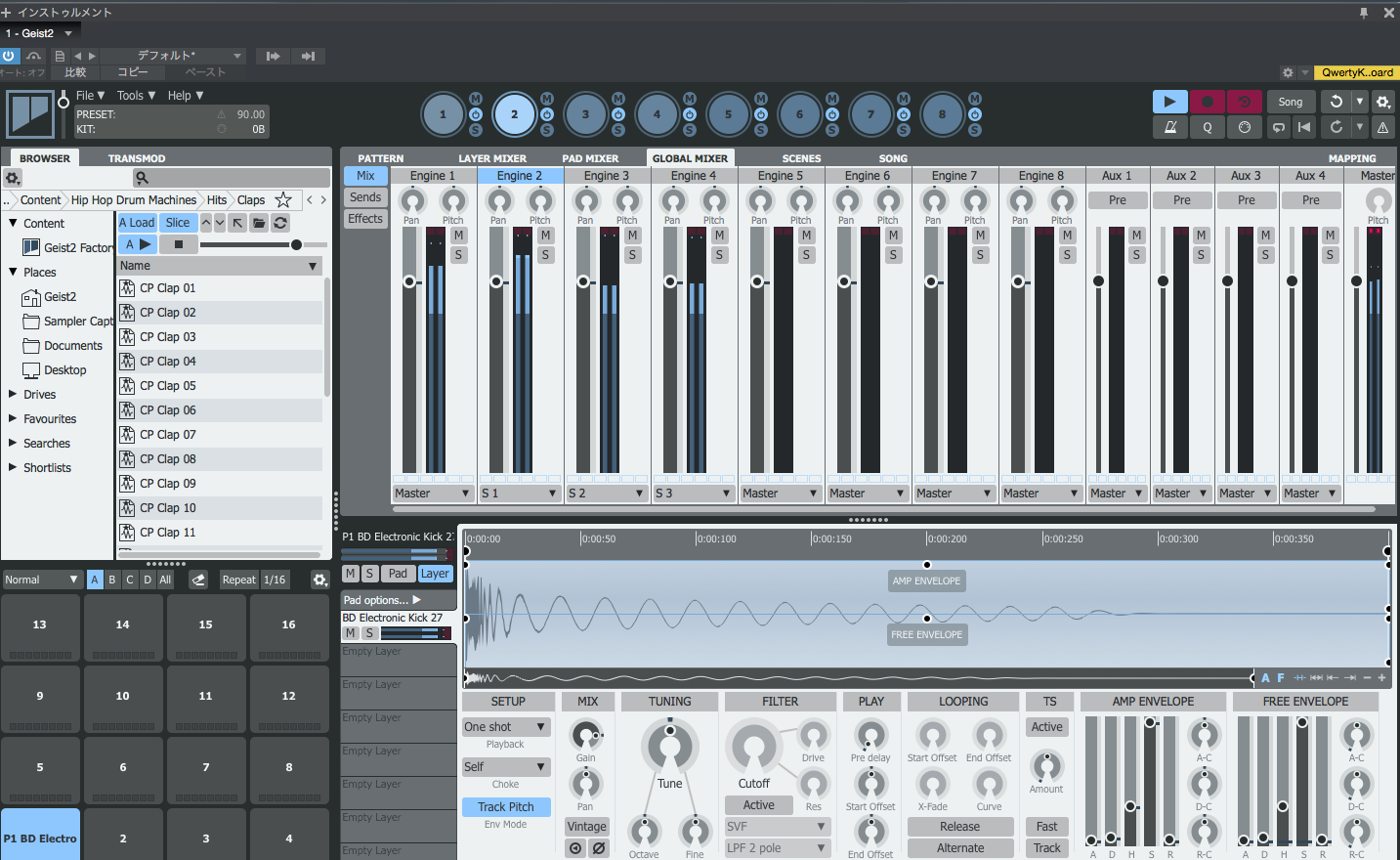
Task: Click the eraser icon above pads
Action: click(x=198, y=580)
